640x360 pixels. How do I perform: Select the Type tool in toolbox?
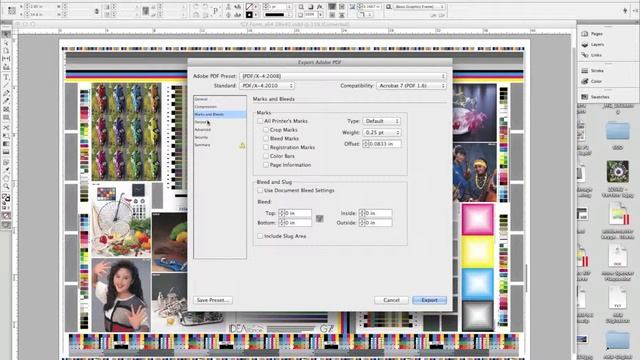pos(6,77)
